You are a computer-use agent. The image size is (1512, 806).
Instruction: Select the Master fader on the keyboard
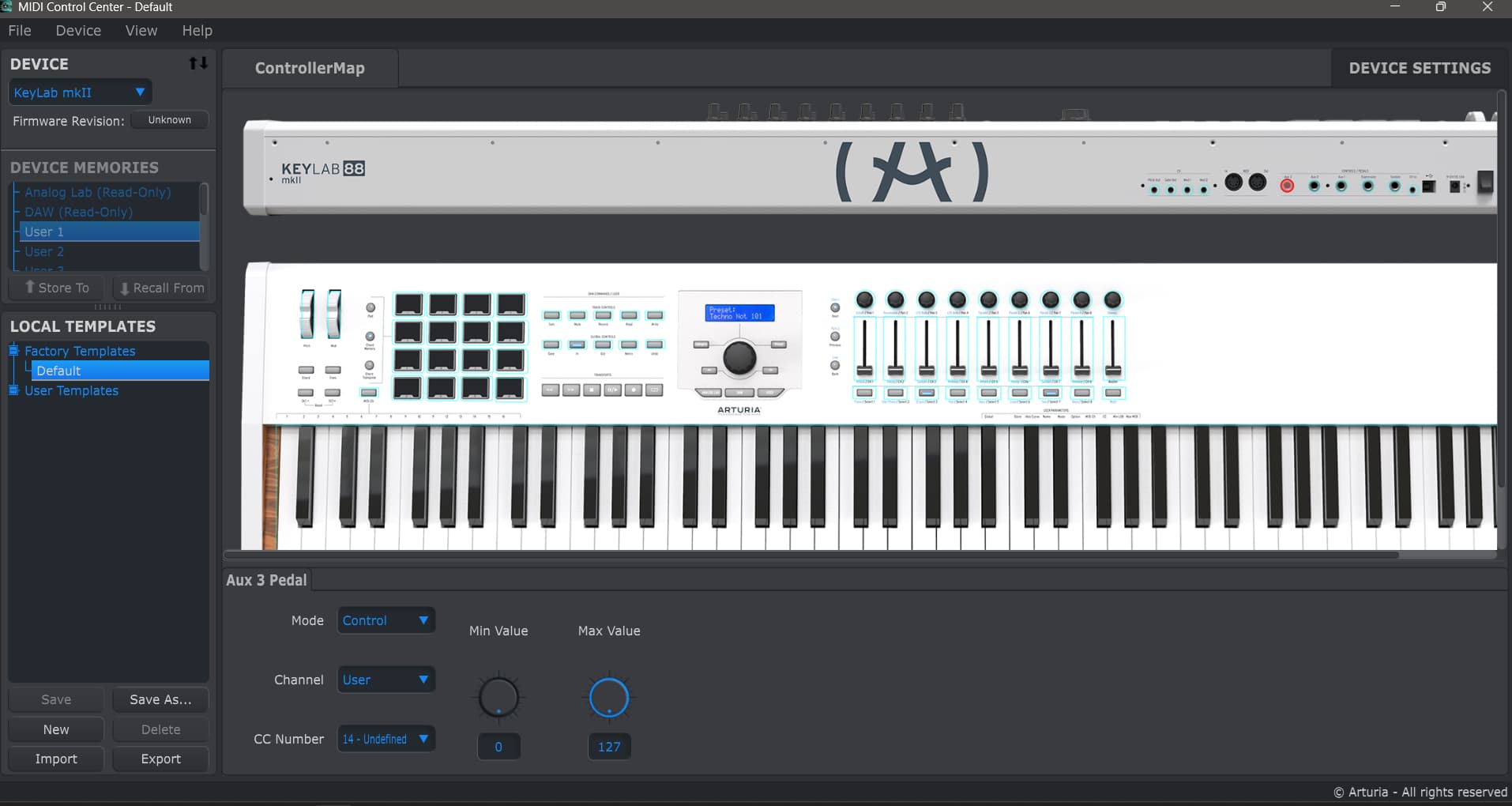[1112, 348]
